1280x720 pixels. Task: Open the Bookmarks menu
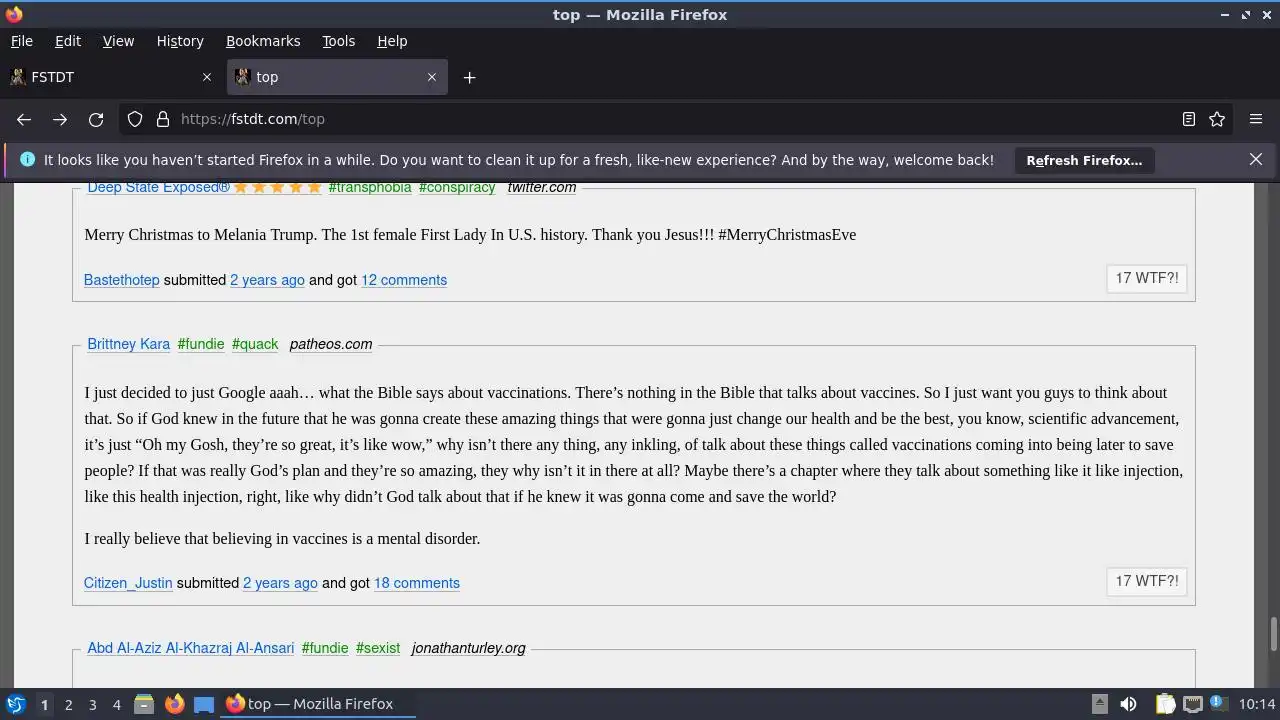pos(263,41)
